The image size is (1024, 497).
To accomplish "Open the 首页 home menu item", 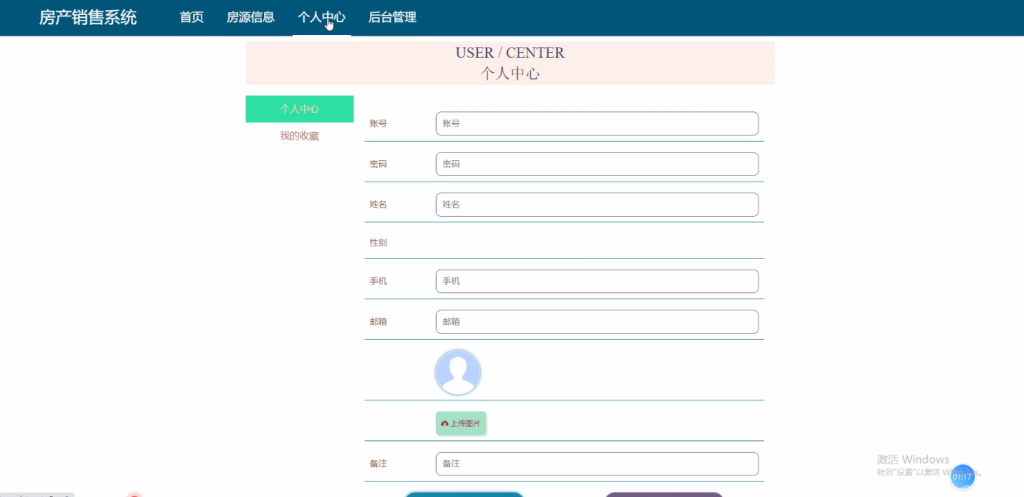I will point(191,17).
